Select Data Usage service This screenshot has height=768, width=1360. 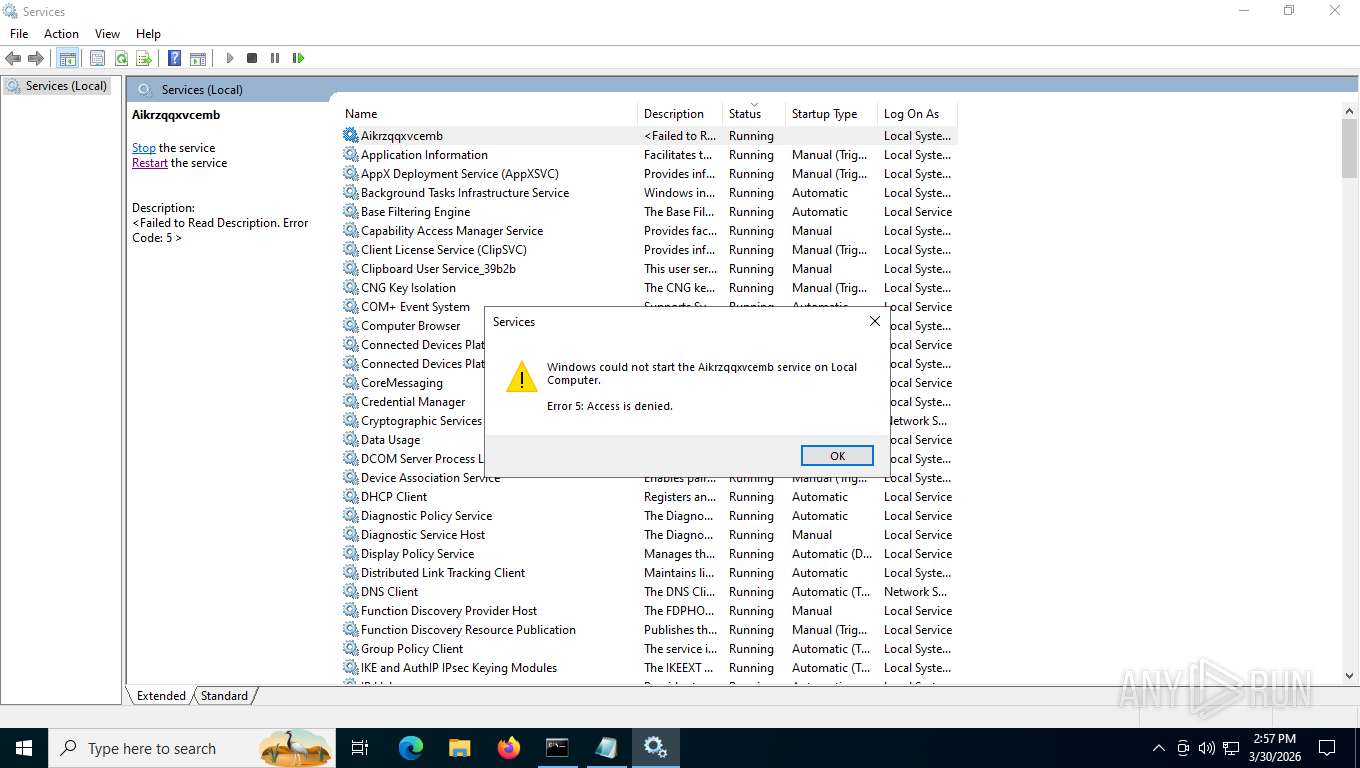[390, 440]
